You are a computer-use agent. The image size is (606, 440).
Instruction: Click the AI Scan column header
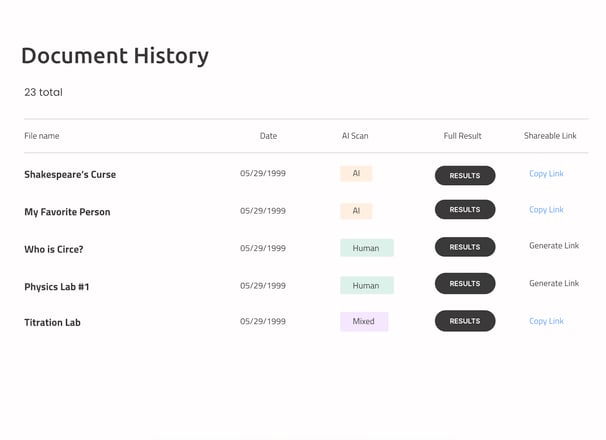coord(355,136)
